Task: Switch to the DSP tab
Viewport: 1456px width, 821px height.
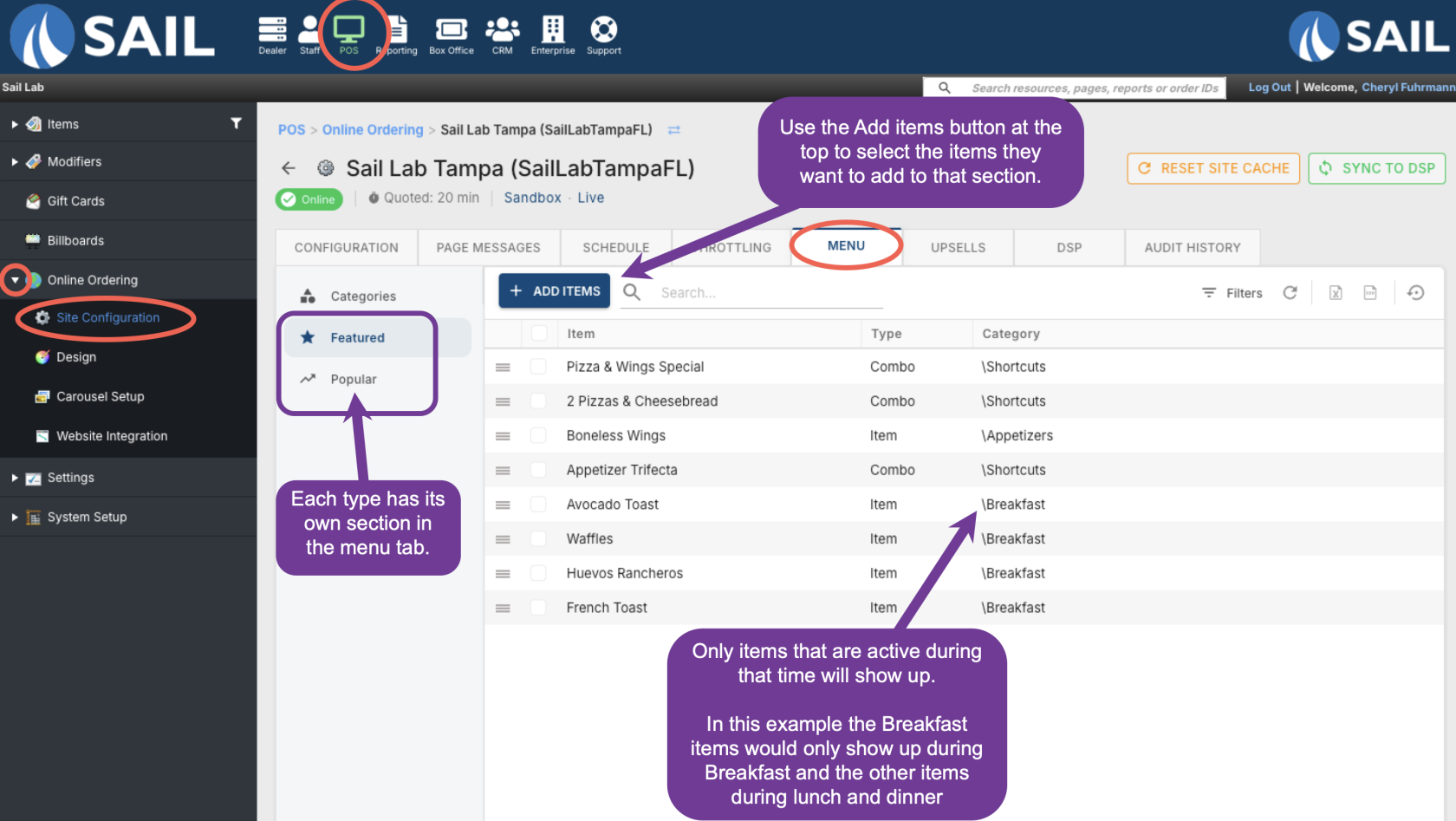Action: tap(1069, 248)
